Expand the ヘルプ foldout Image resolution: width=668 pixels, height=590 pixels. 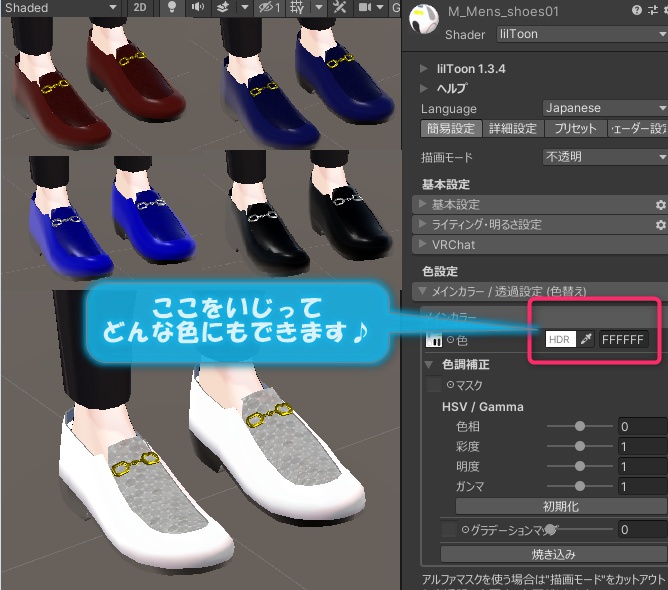[423, 88]
